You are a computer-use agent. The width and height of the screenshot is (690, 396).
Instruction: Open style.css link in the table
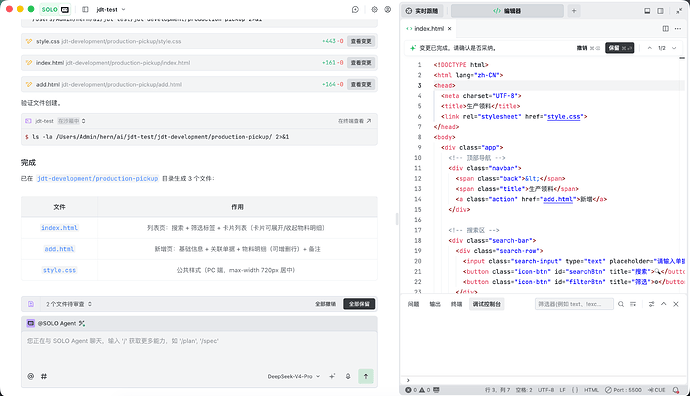(59, 270)
